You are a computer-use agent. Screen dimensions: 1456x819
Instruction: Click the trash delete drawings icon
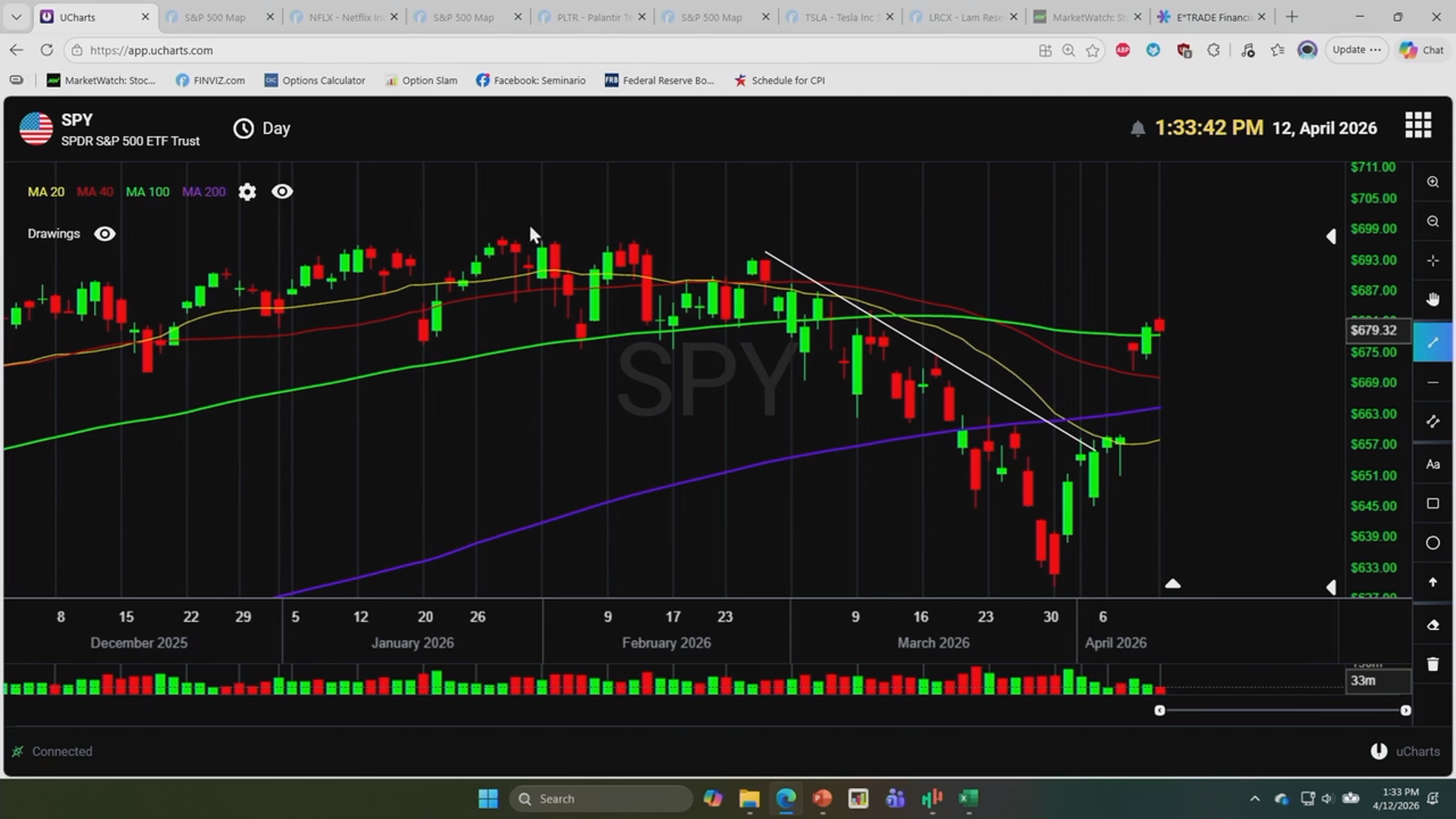[1432, 664]
